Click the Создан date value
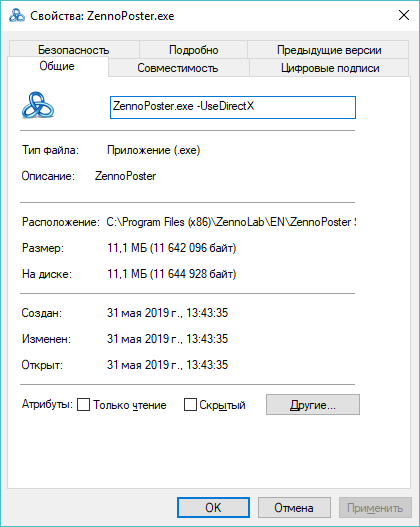The height and width of the screenshot is (527, 420). click(167, 313)
